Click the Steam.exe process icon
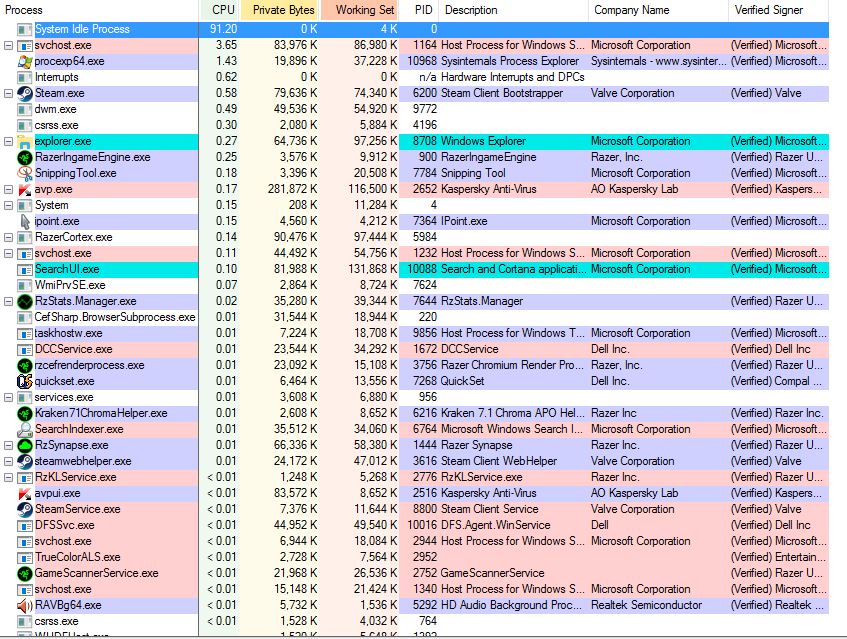The height and width of the screenshot is (639, 847). (x=25, y=93)
